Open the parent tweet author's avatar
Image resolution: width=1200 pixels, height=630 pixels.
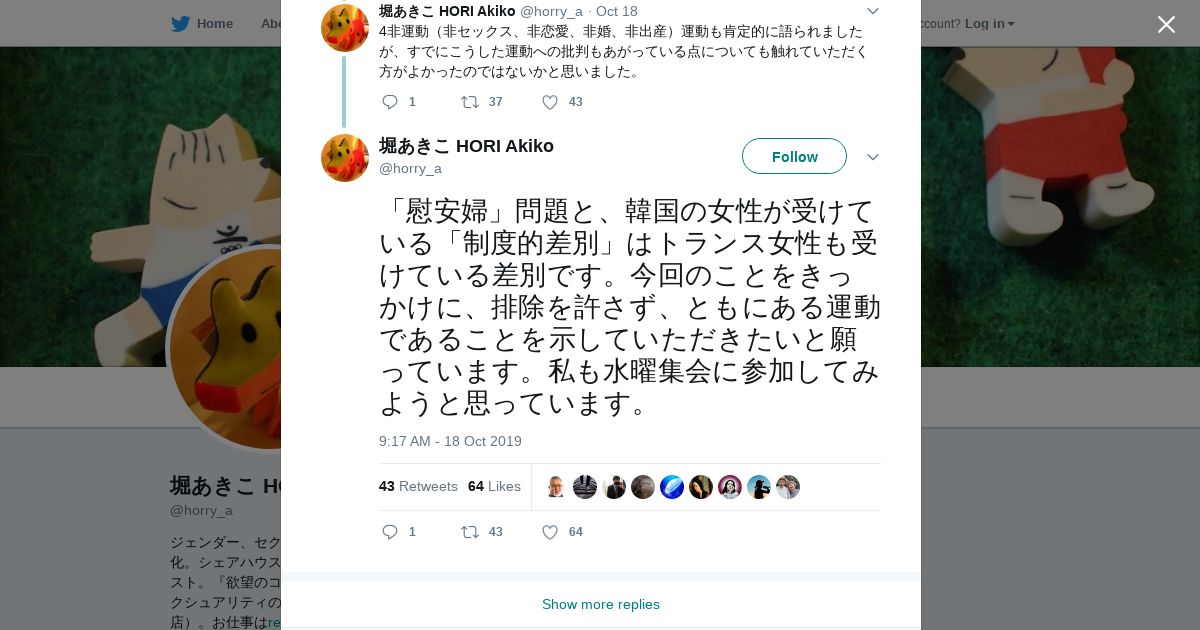coord(345,28)
